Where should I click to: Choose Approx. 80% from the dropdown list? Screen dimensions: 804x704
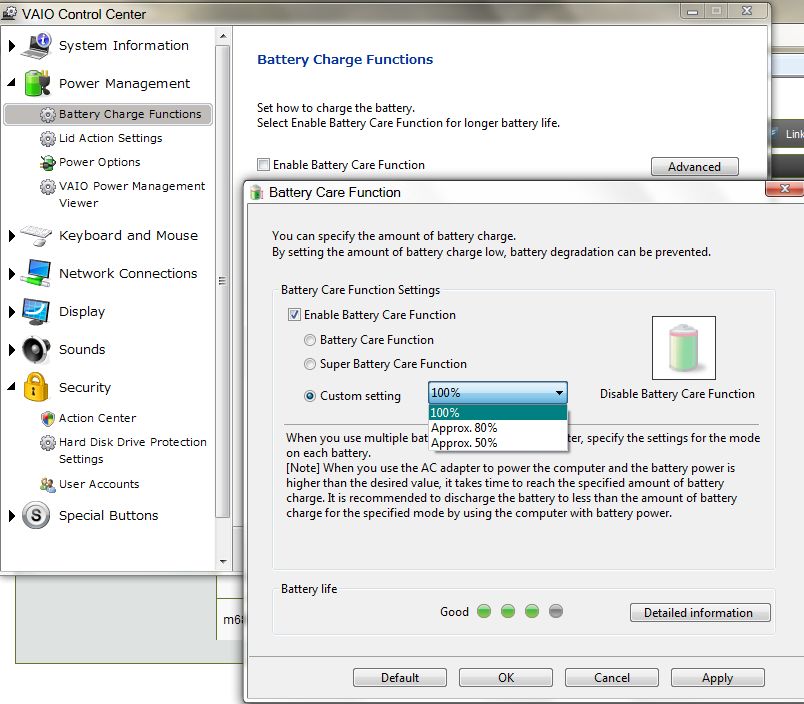(497, 428)
